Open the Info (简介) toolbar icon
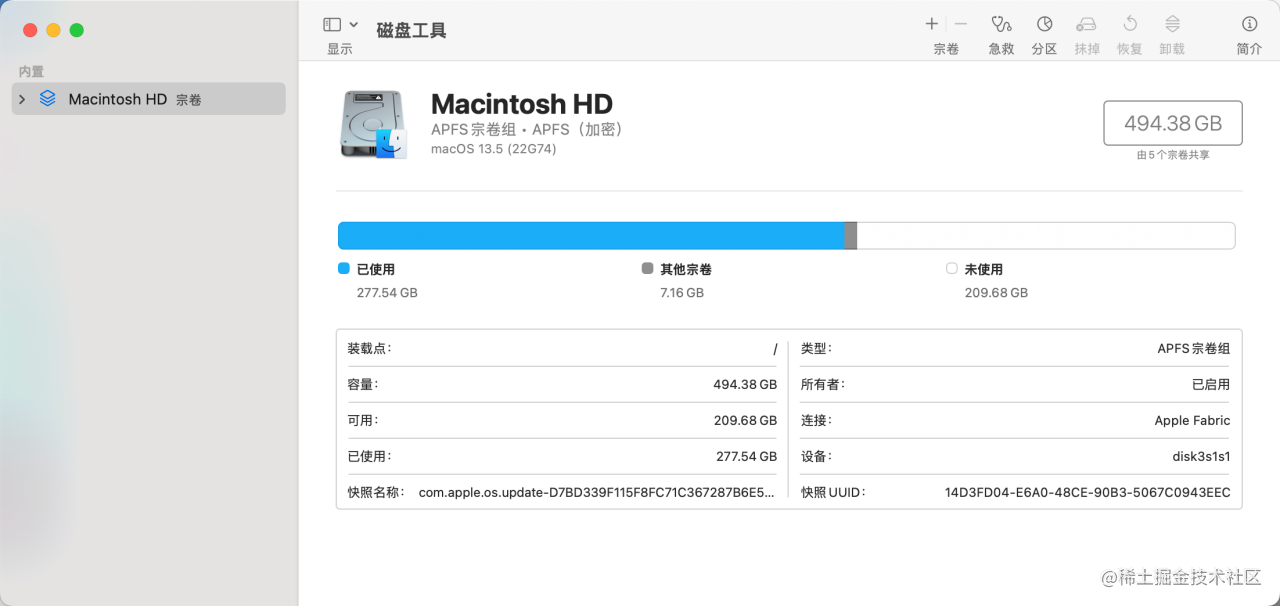1280x606 pixels. pyautogui.click(x=1249, y=24)
